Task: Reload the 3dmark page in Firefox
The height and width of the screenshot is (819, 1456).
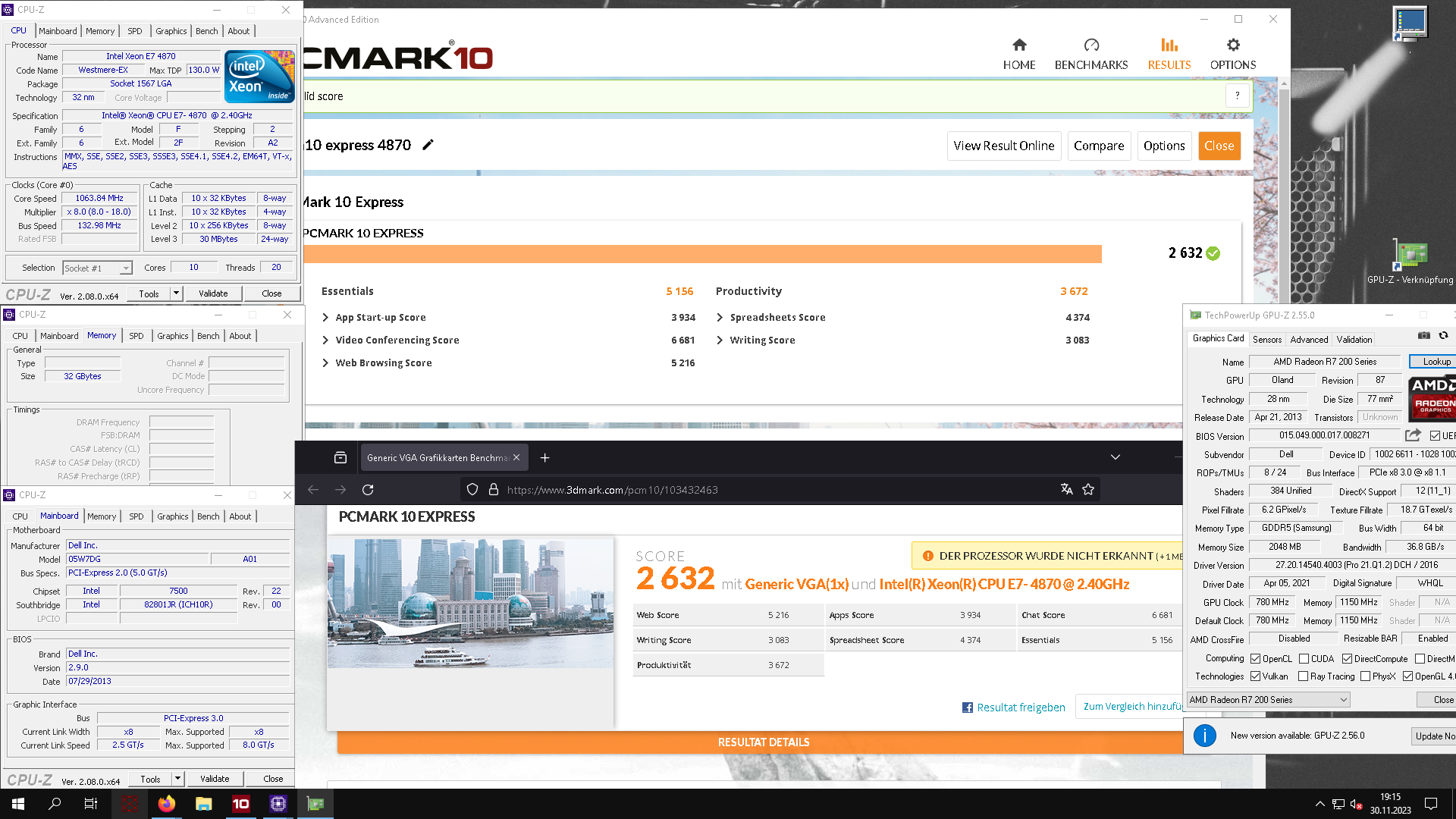Action: coord(368,490)
